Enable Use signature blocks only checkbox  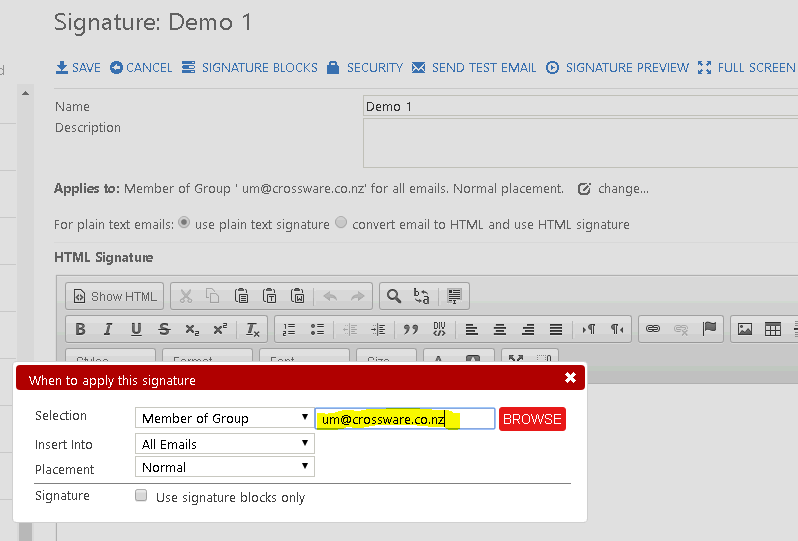tap(141, 495)
